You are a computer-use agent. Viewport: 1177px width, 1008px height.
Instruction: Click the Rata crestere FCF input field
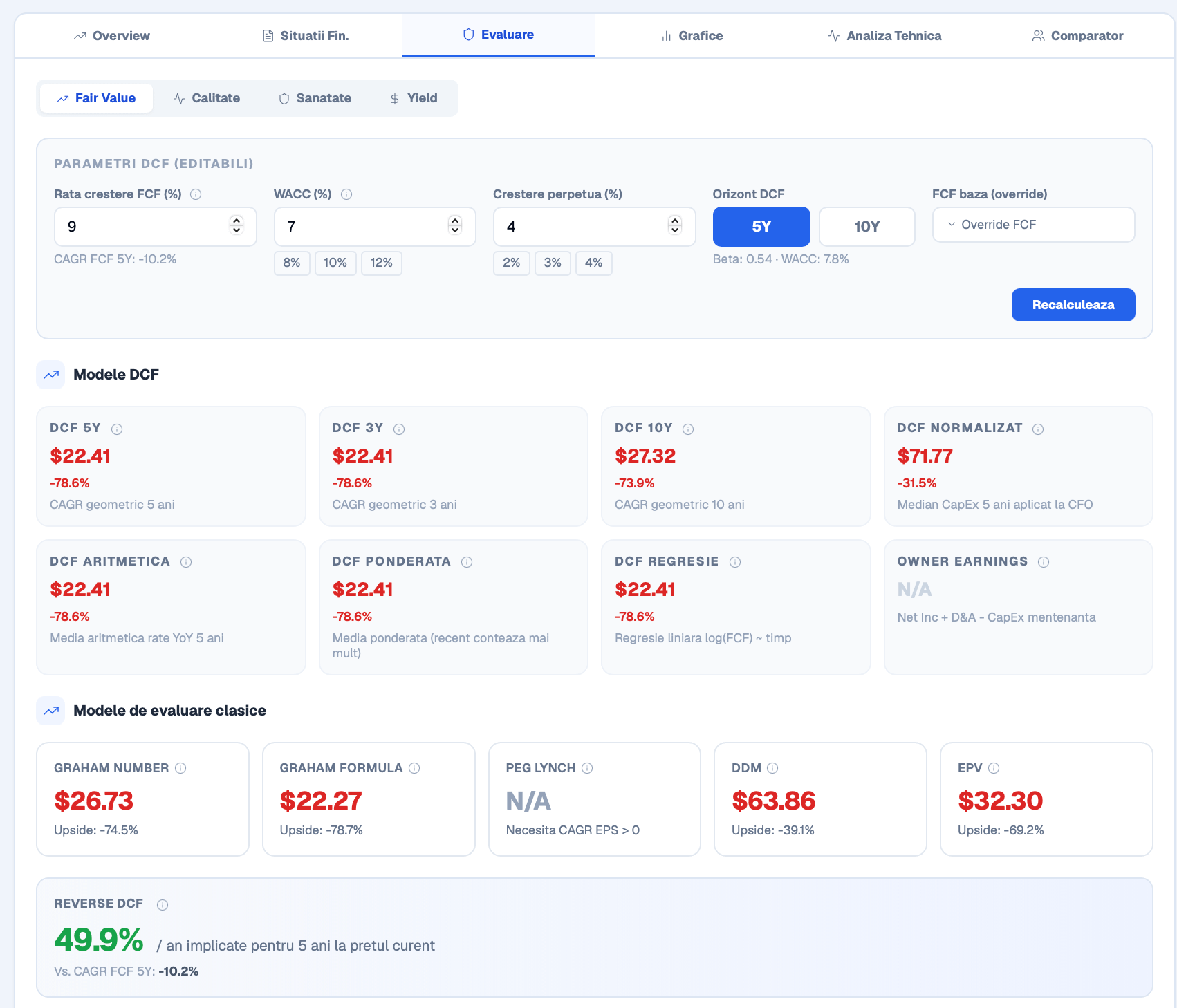pos(155,227)
